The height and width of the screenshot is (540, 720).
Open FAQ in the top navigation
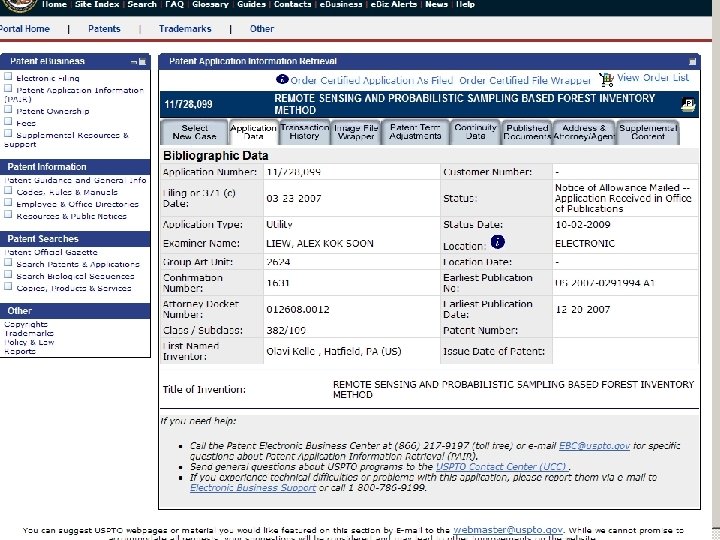point(174,5)
